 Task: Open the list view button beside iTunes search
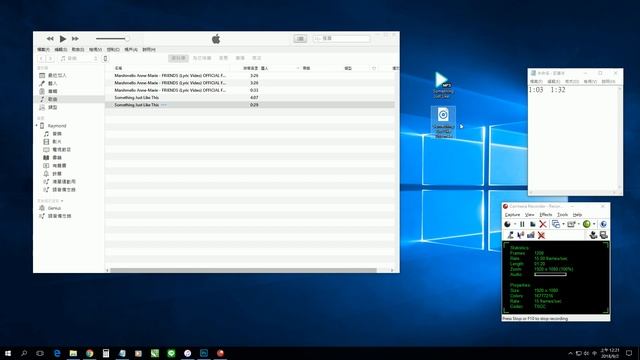click(x=300, y=39)
